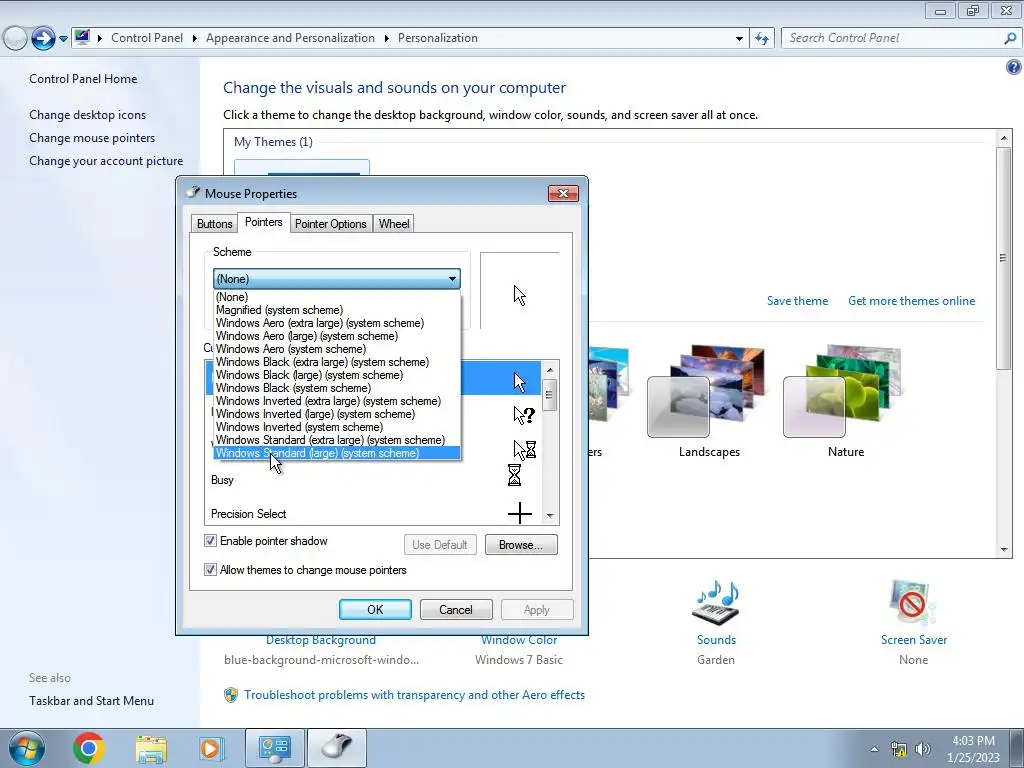Click the Help Select pointer icon
Viewport: 1024px width, 768px height.
pyautogui.click(x=524, y=415)
